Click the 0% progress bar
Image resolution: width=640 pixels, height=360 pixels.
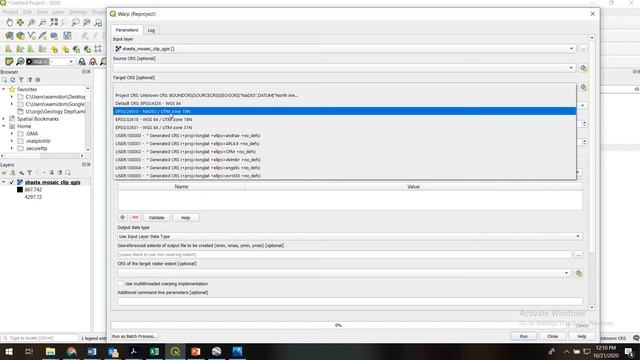pos(338,325)
